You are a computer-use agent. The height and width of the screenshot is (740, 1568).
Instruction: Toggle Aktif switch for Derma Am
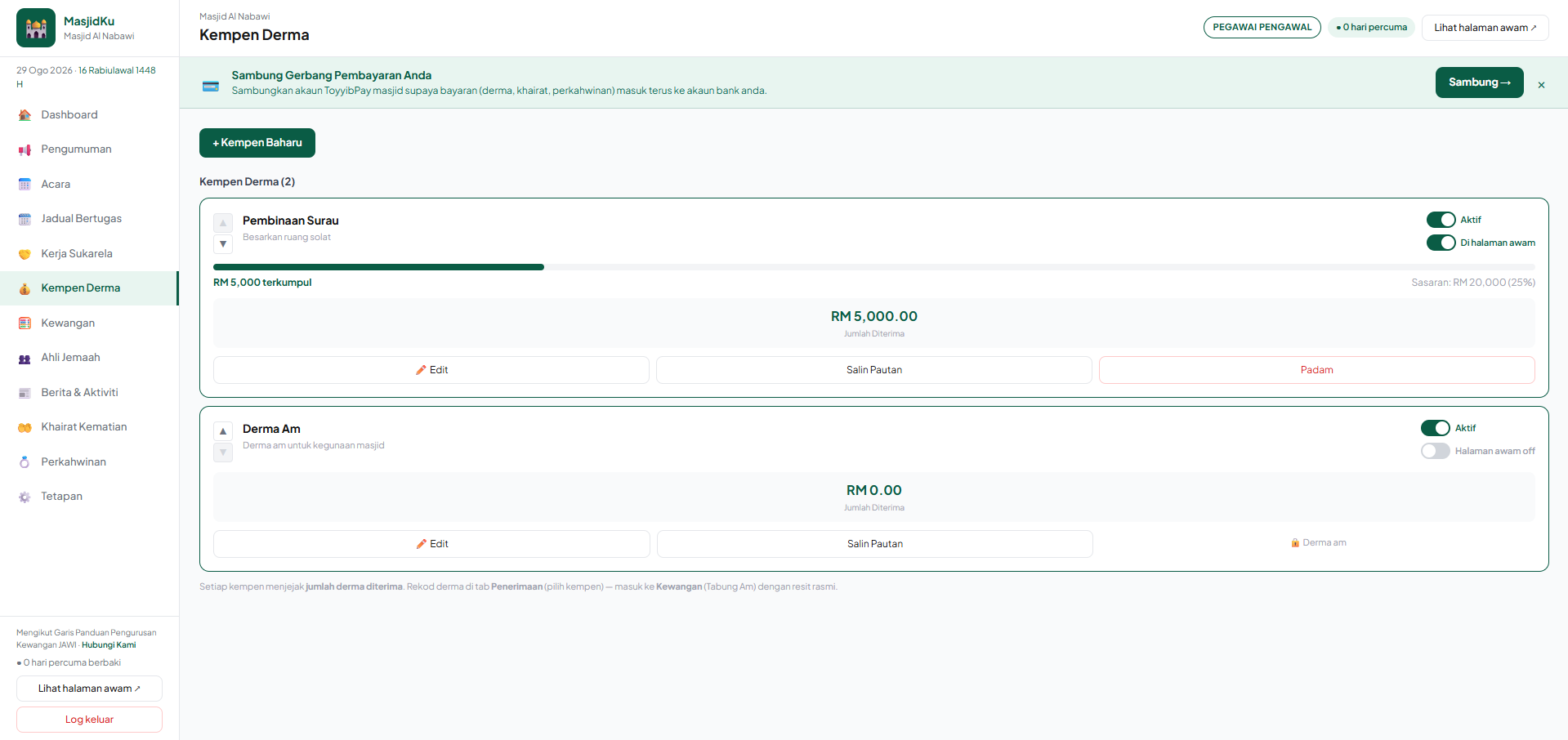pos(1436,428)
